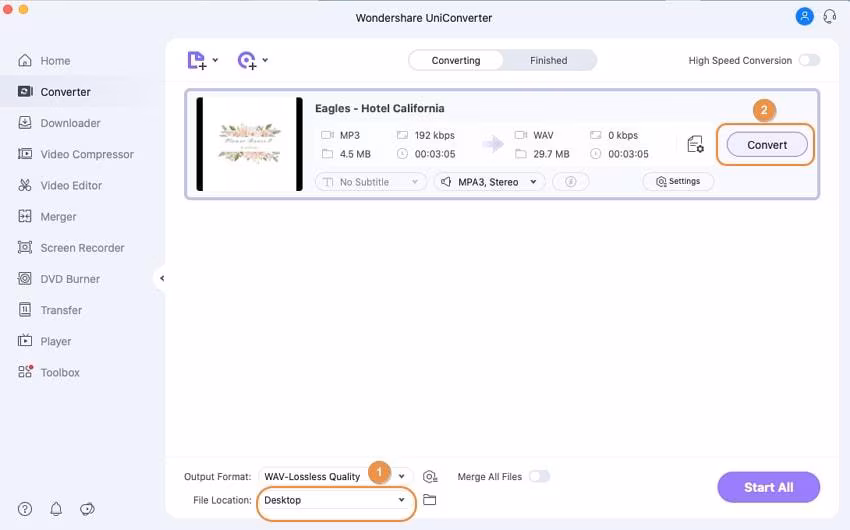Click the 29.7 MB output size value

[551, 154]
